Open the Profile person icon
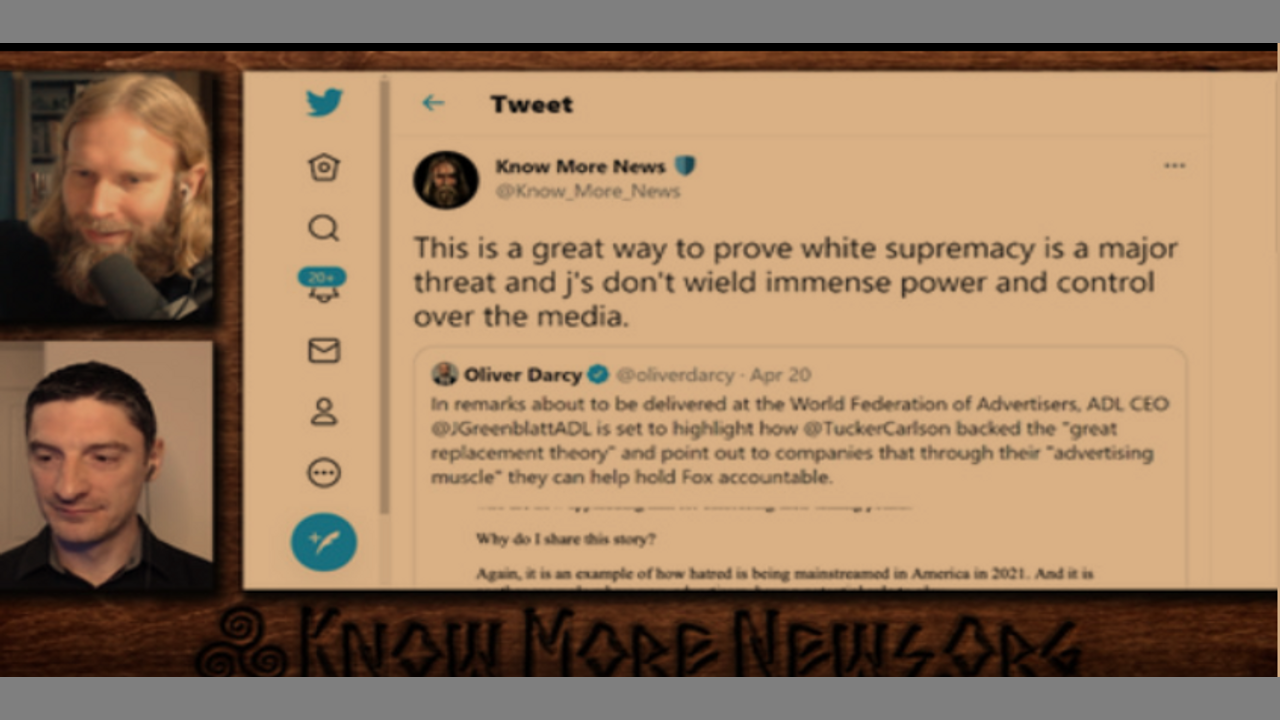Screen dimensions: 1280x720 coord(323,411)
